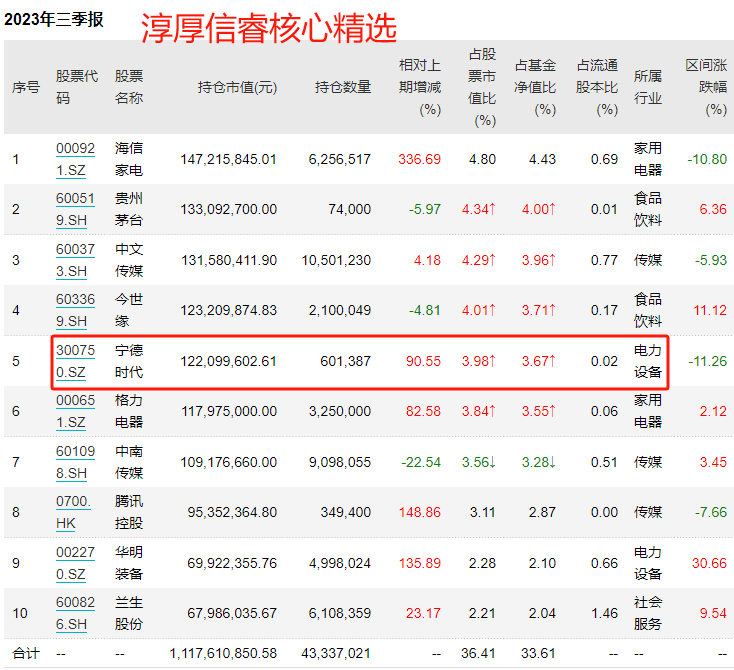Click holding quantity 601,387
The height and width of the screenshot is (670, 734).
345,361
